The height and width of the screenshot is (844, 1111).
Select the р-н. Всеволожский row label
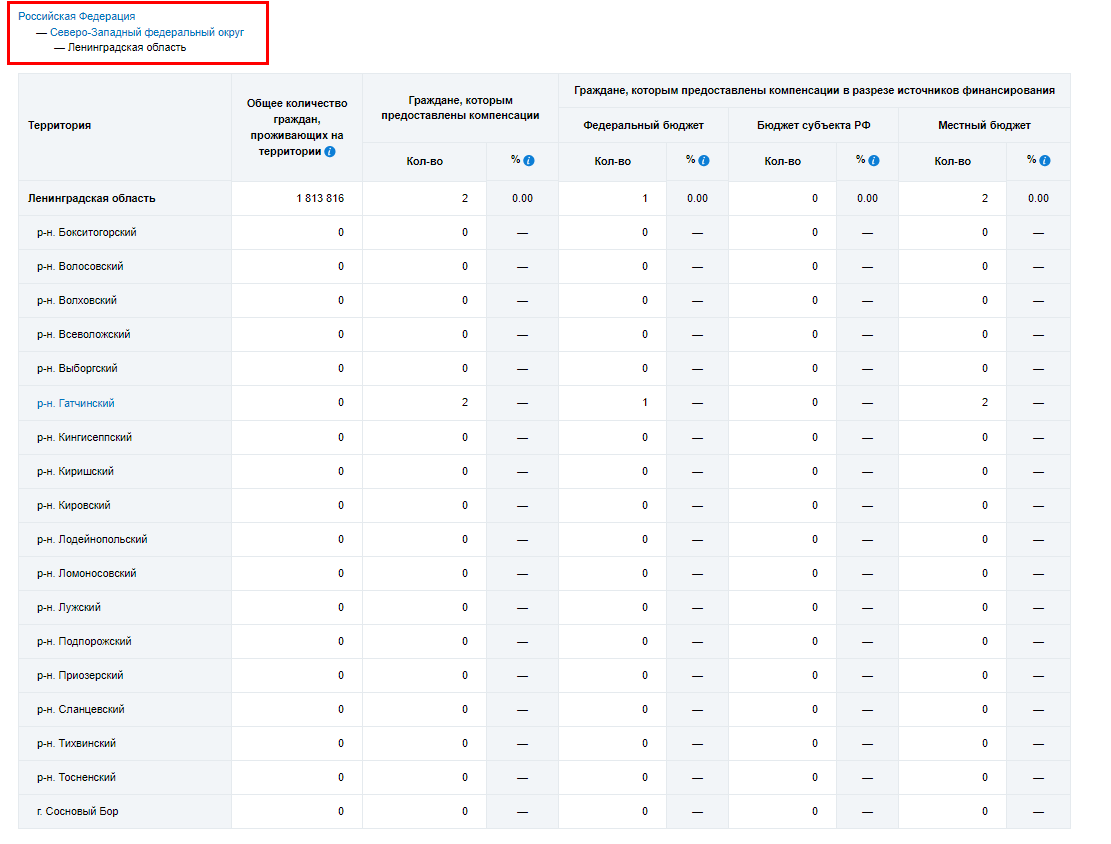tap(84, 335)
